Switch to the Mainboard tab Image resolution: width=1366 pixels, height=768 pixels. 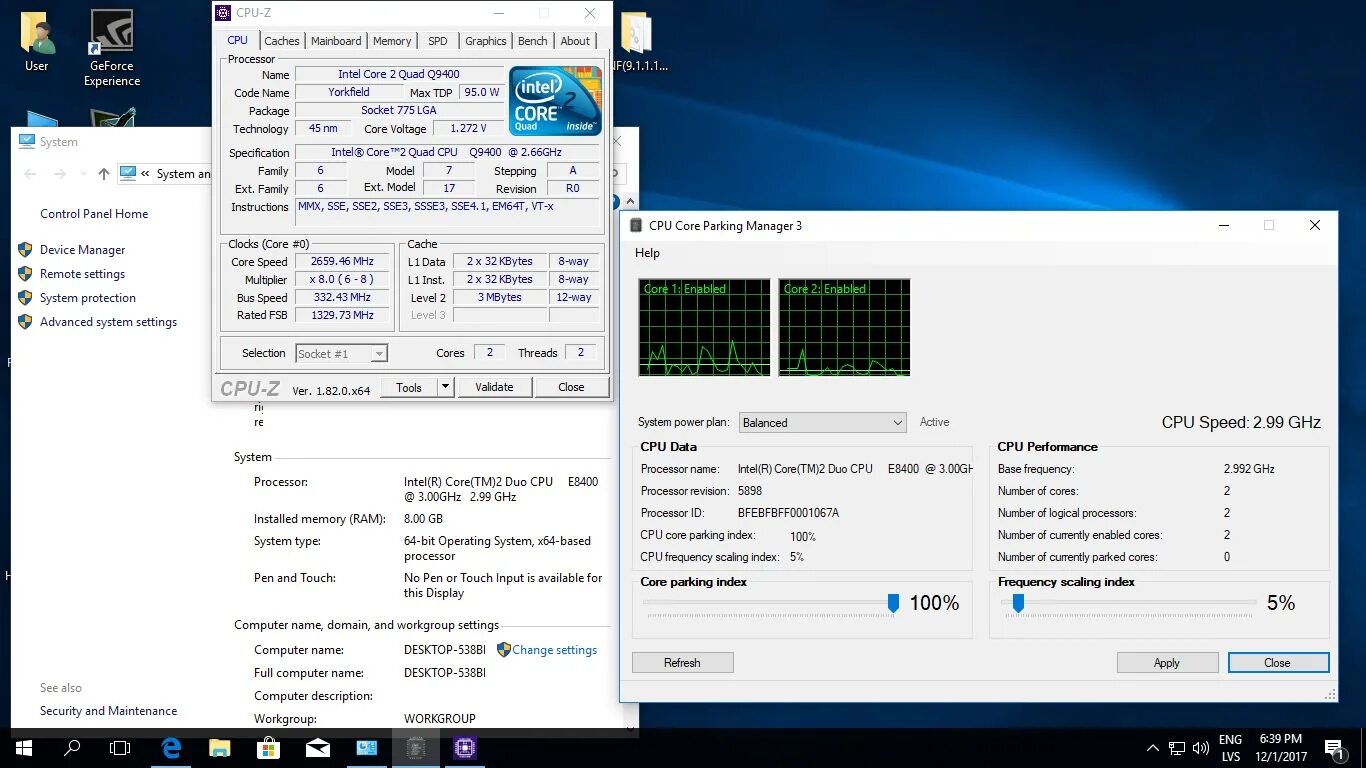336,41
